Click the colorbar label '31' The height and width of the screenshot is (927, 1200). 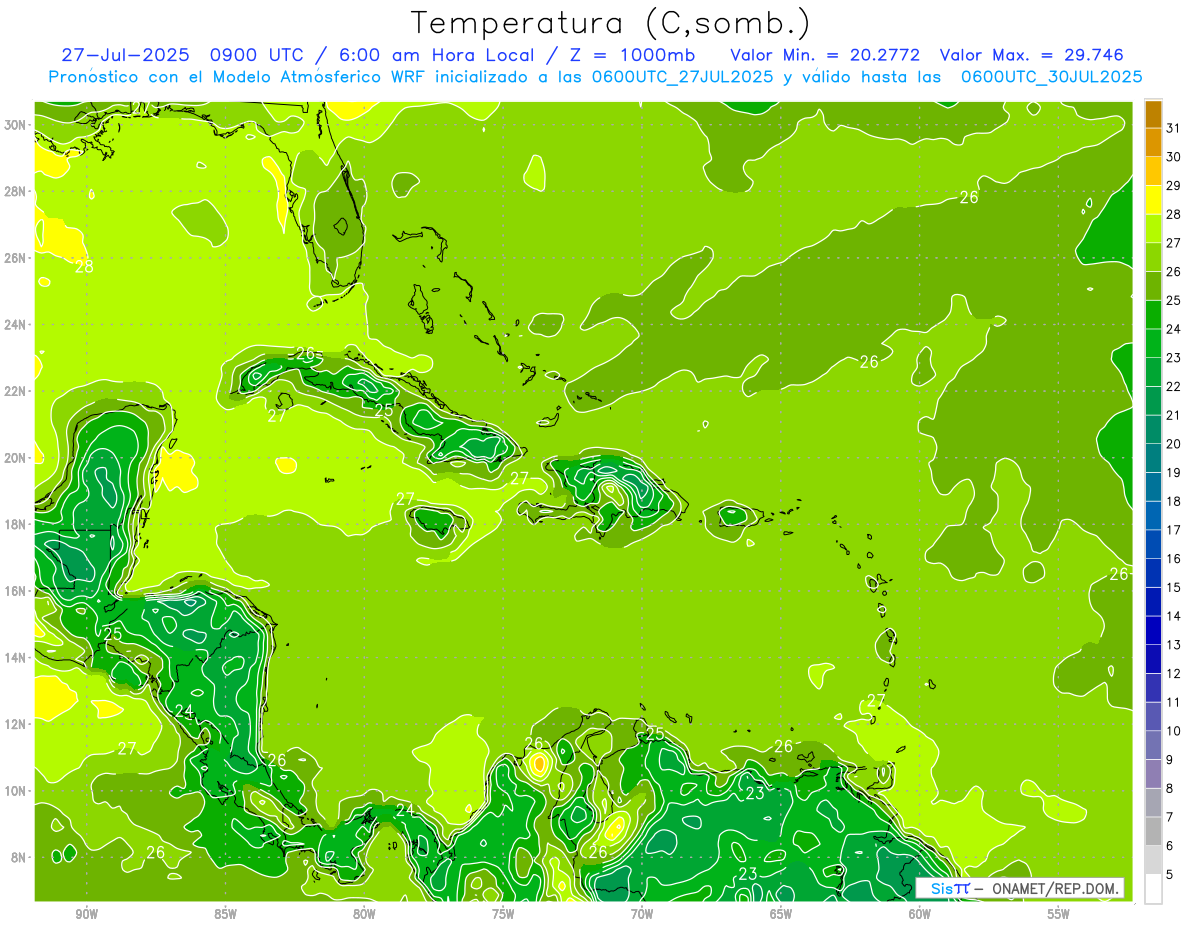click(1174, 127)
